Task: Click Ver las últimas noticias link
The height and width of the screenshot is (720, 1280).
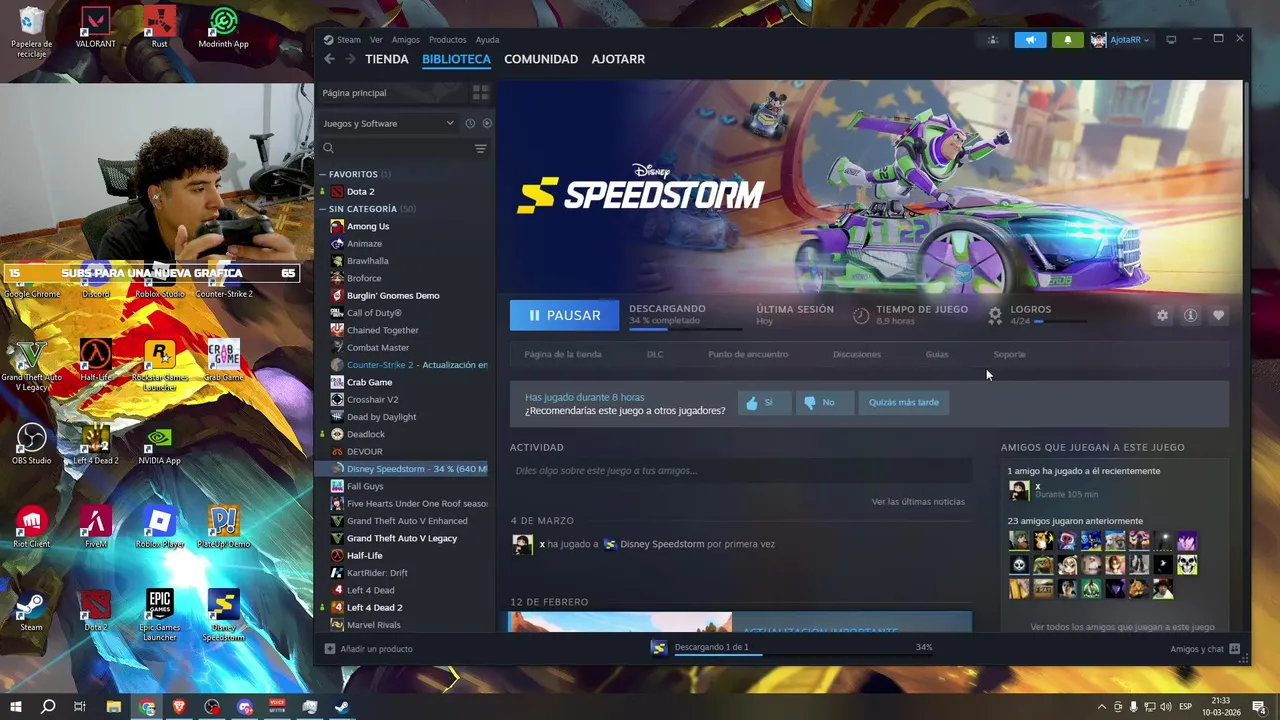Action: point(918,502)
